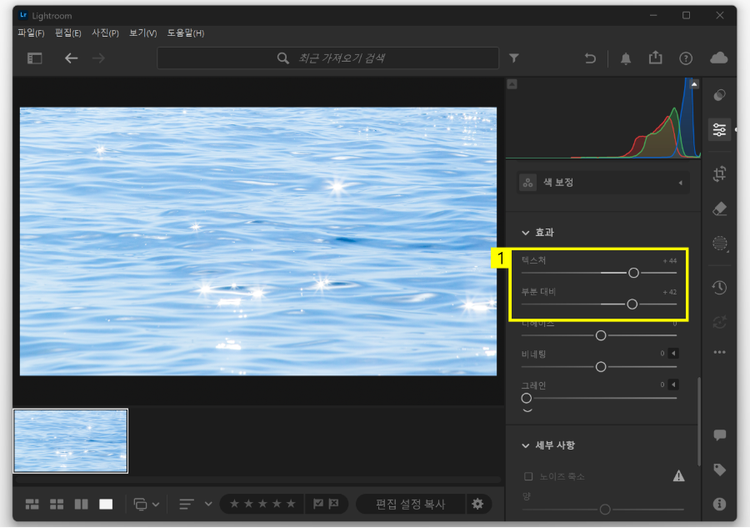The width and height of the screenshot is (750, 528).
Task: Open the 보기(V) menu
Action: click(x=143, y=33)
